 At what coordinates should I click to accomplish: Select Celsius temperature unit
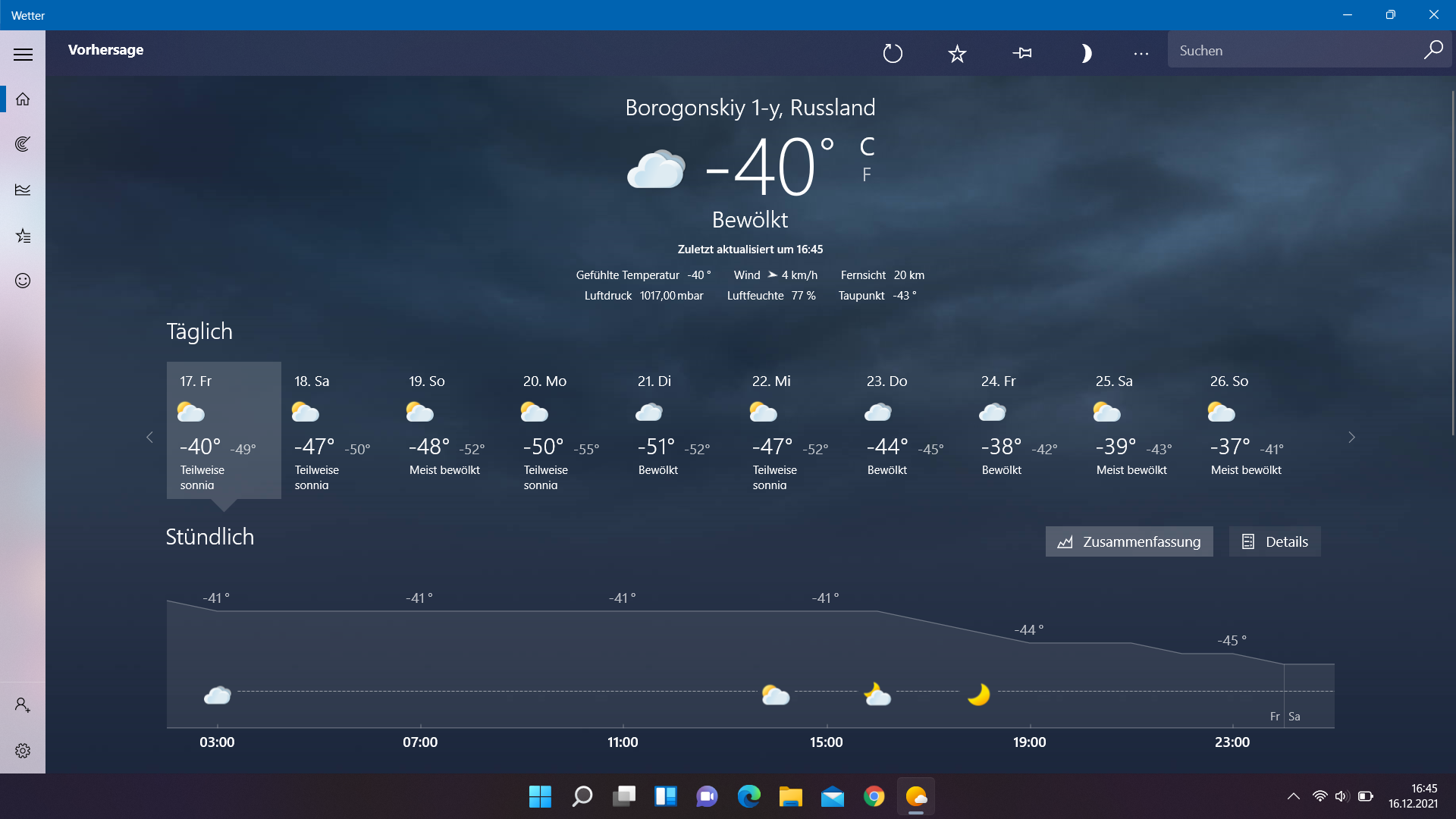[867, 146]
